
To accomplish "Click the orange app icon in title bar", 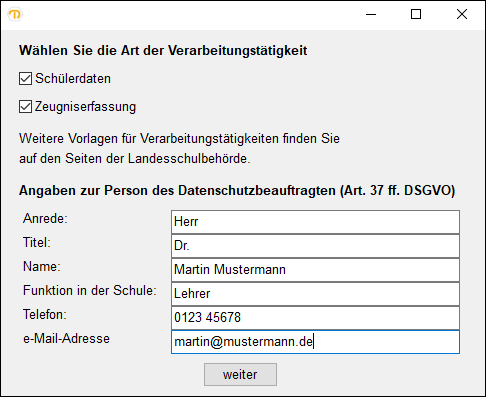I will click(x=15, y=14).
